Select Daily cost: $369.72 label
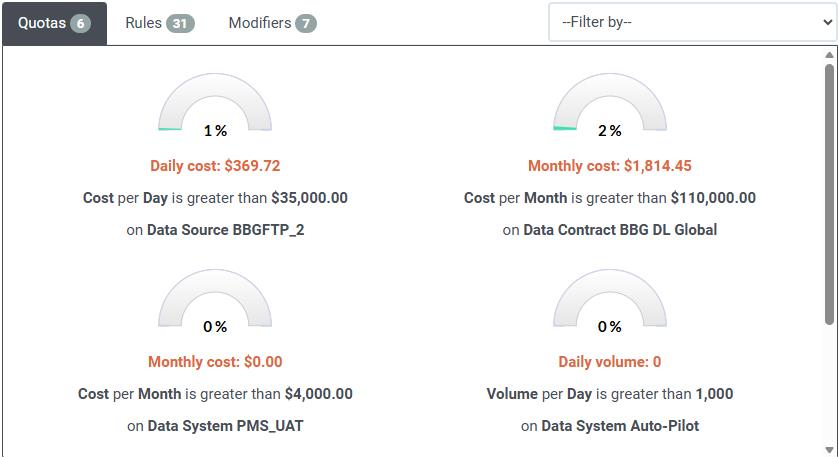Image resolution: width=839 pixels, height=457 pixels. coord(215,166)
